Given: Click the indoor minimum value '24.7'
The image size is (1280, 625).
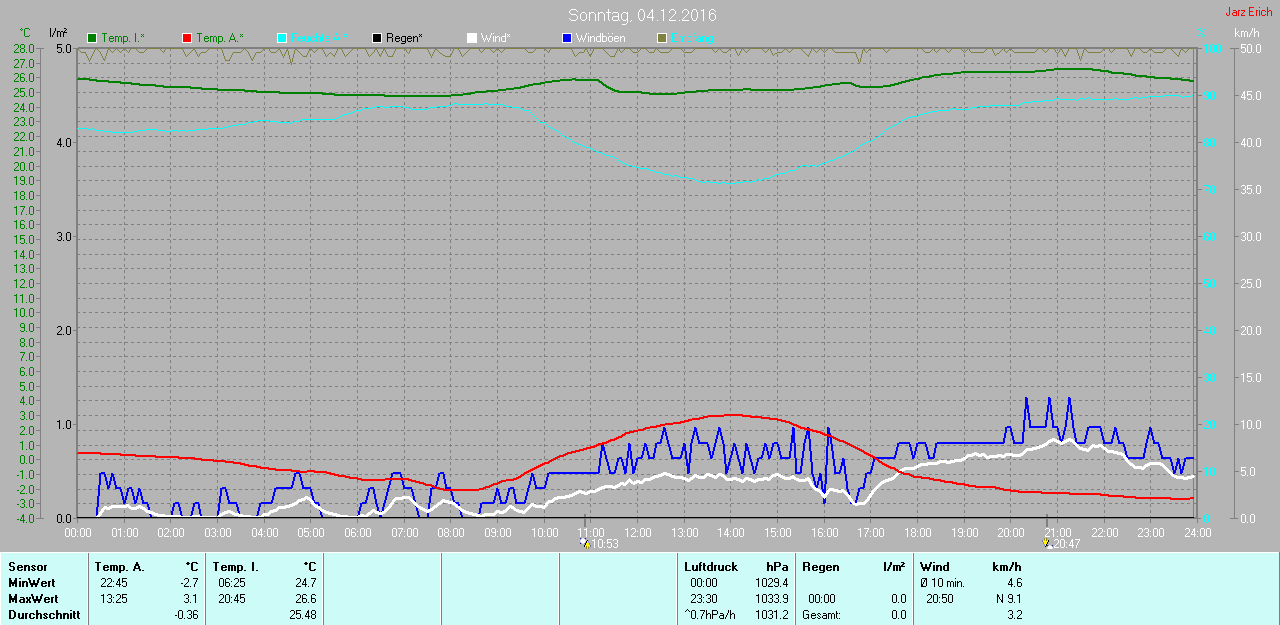Looking at the screenshot, I should tap(306, 582).
